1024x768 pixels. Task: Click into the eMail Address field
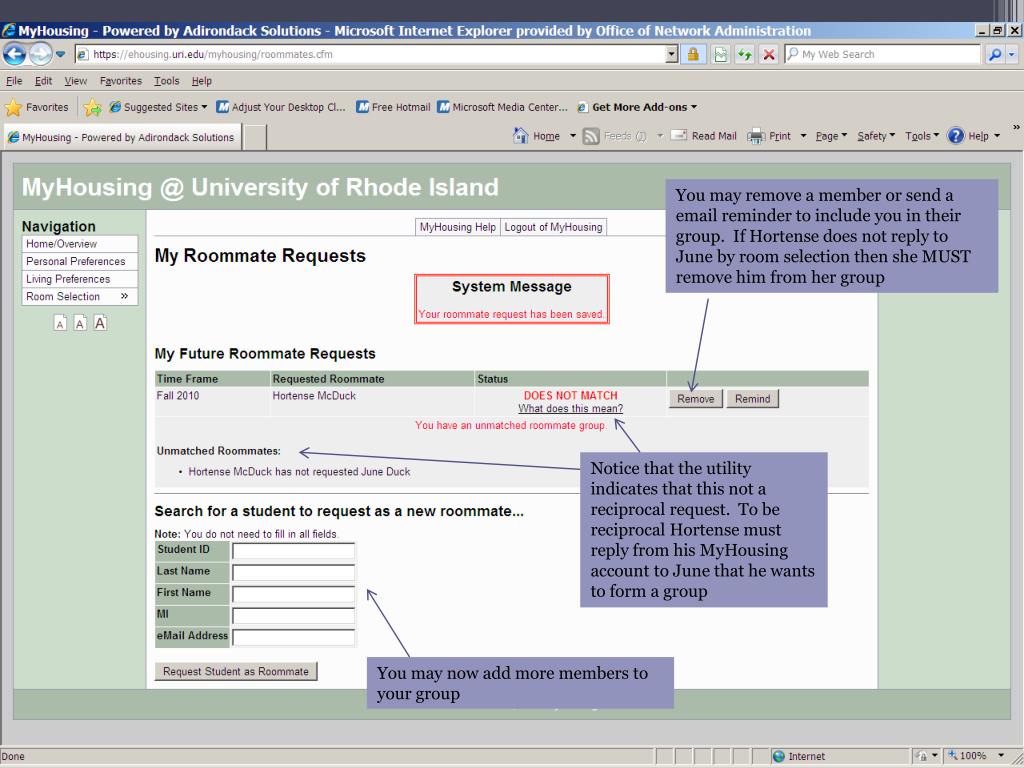(x=293, y=637)
